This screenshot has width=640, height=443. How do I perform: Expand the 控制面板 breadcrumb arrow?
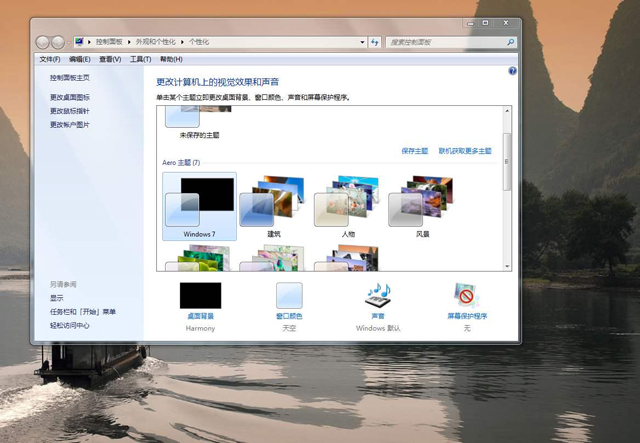pos(127,42)
